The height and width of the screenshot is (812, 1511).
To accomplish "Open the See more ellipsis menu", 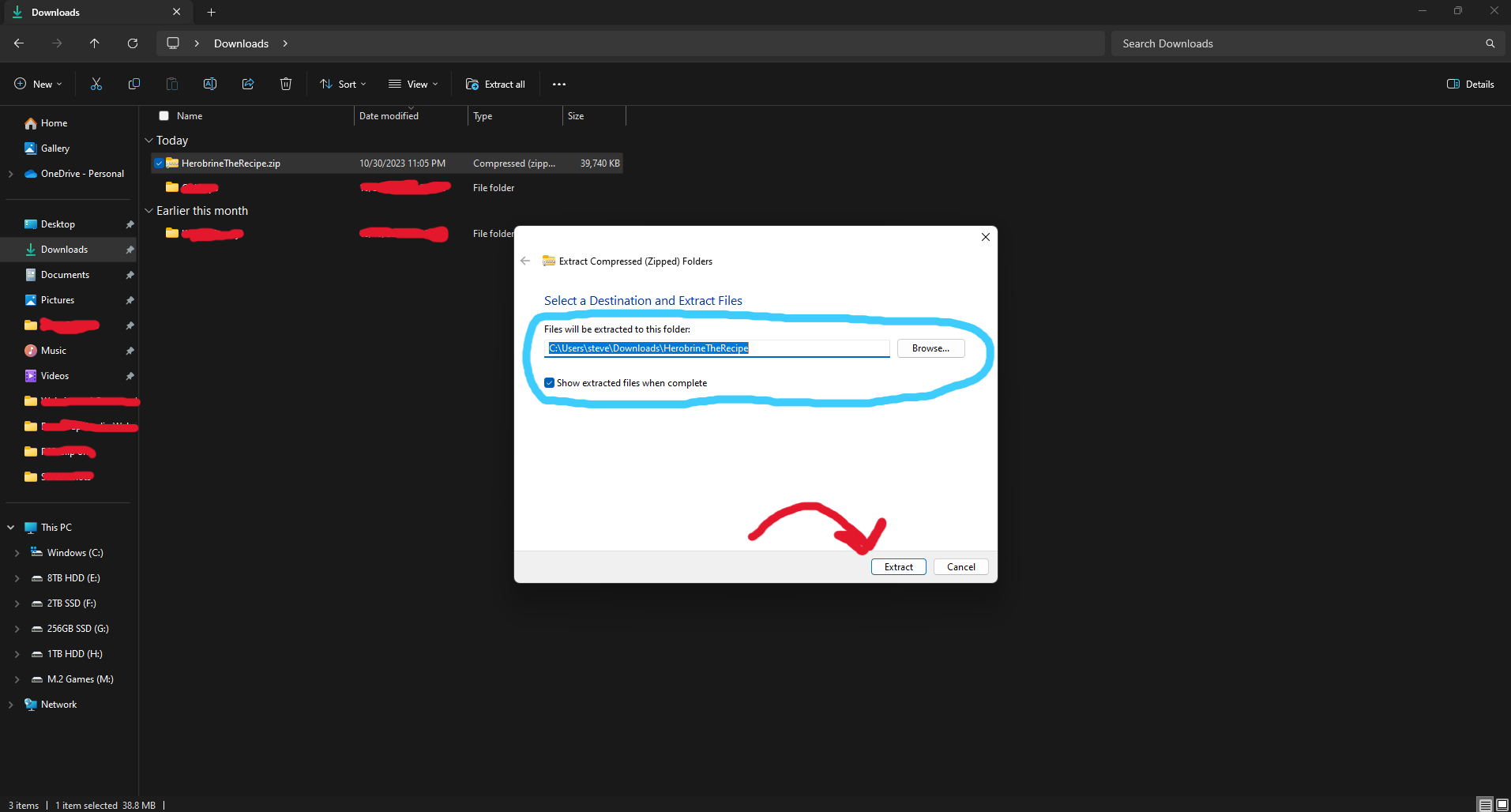I will [559, 84].
